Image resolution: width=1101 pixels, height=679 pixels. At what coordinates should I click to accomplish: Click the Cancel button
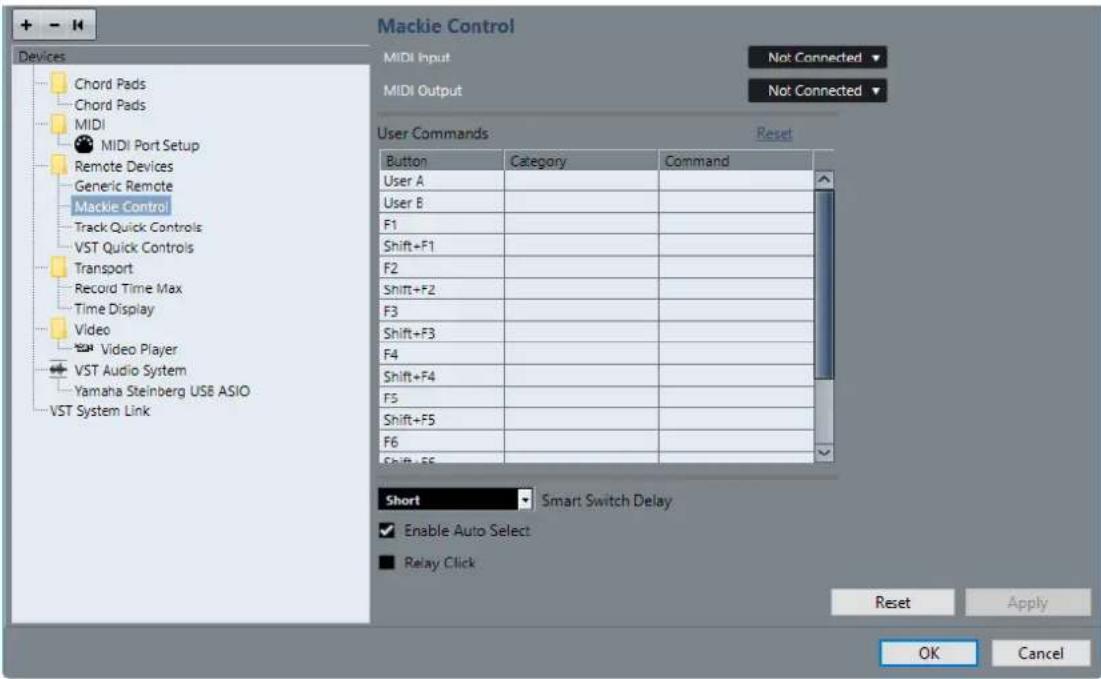pyautogui.click(x=1041, y=653)
